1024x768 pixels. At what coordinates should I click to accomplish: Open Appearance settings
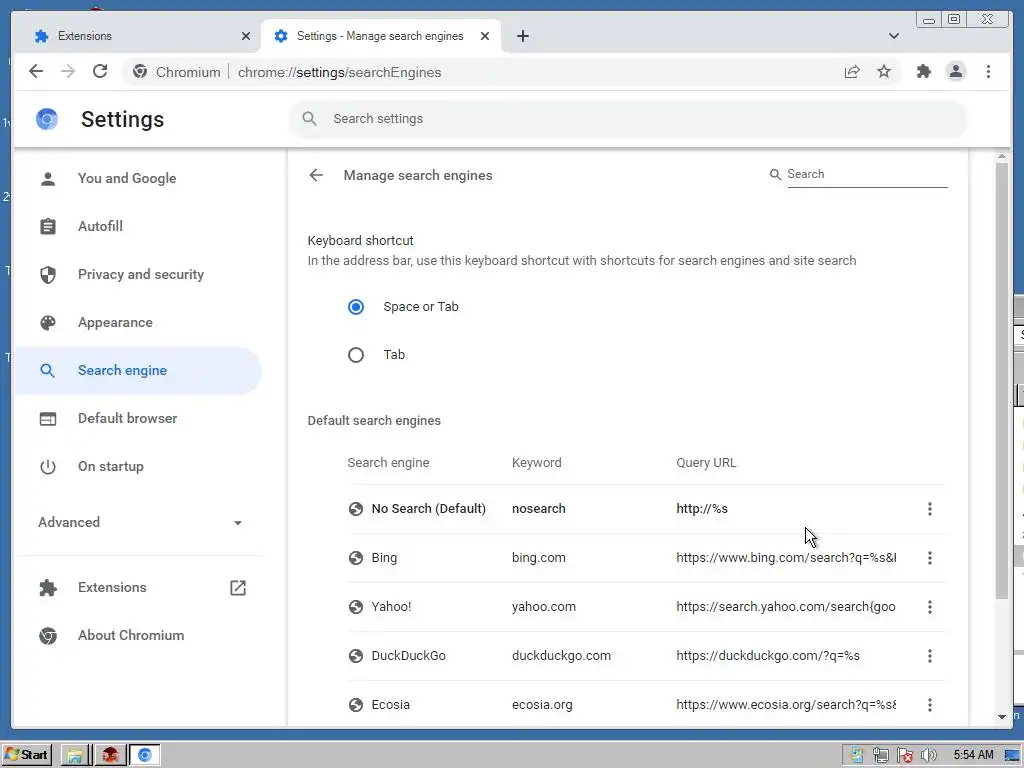point(138,323)
